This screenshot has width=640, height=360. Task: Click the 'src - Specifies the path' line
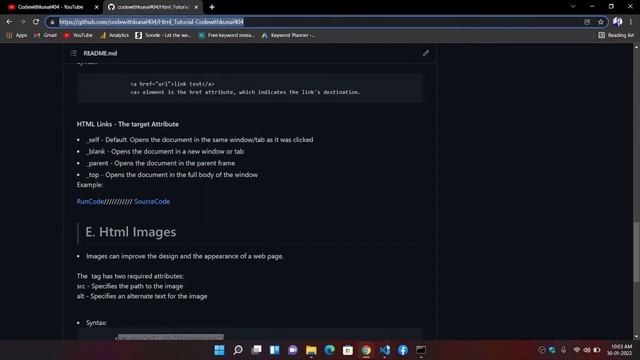click(130, 286)
